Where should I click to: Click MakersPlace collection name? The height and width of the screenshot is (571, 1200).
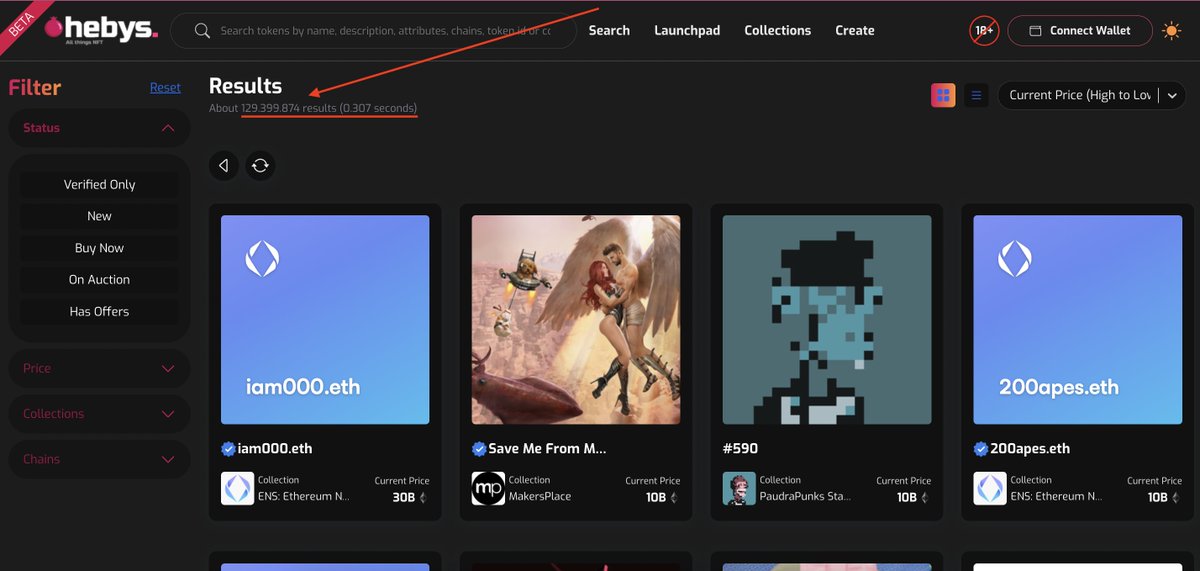540,496
